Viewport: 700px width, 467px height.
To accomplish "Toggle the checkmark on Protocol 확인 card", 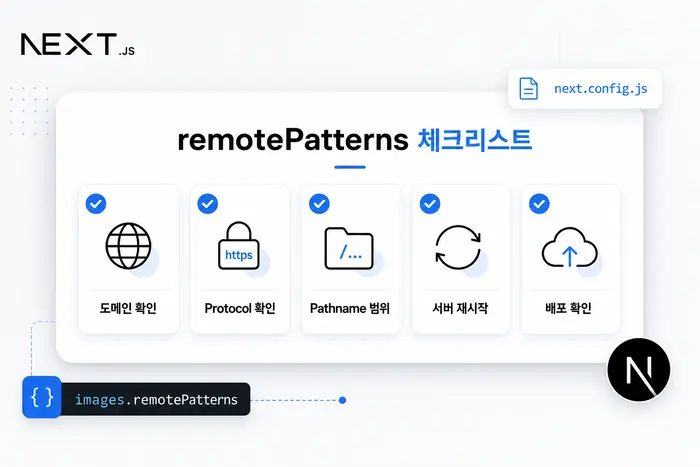I will [208, 204].
